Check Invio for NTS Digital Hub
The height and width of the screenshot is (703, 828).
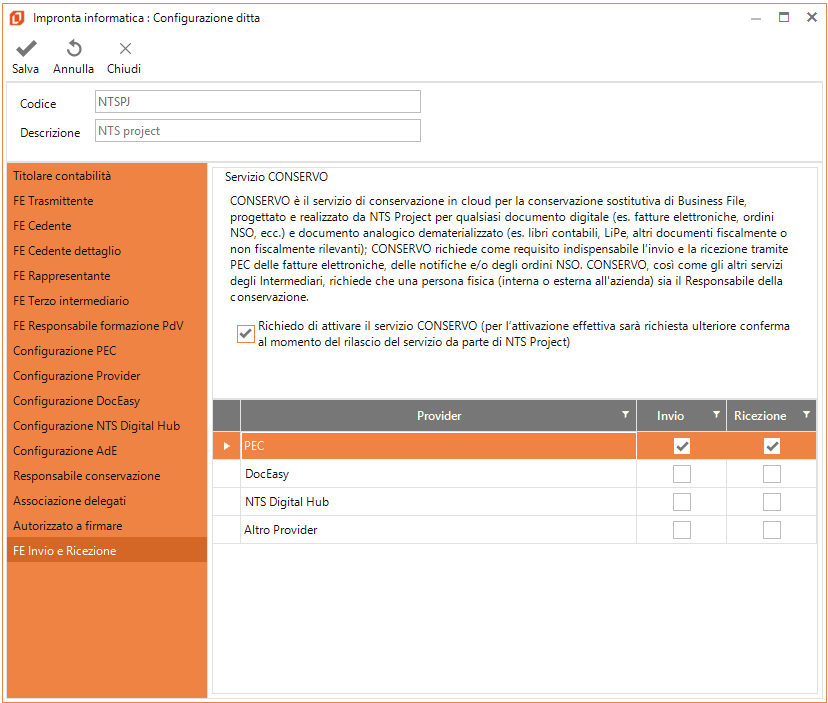681,502
